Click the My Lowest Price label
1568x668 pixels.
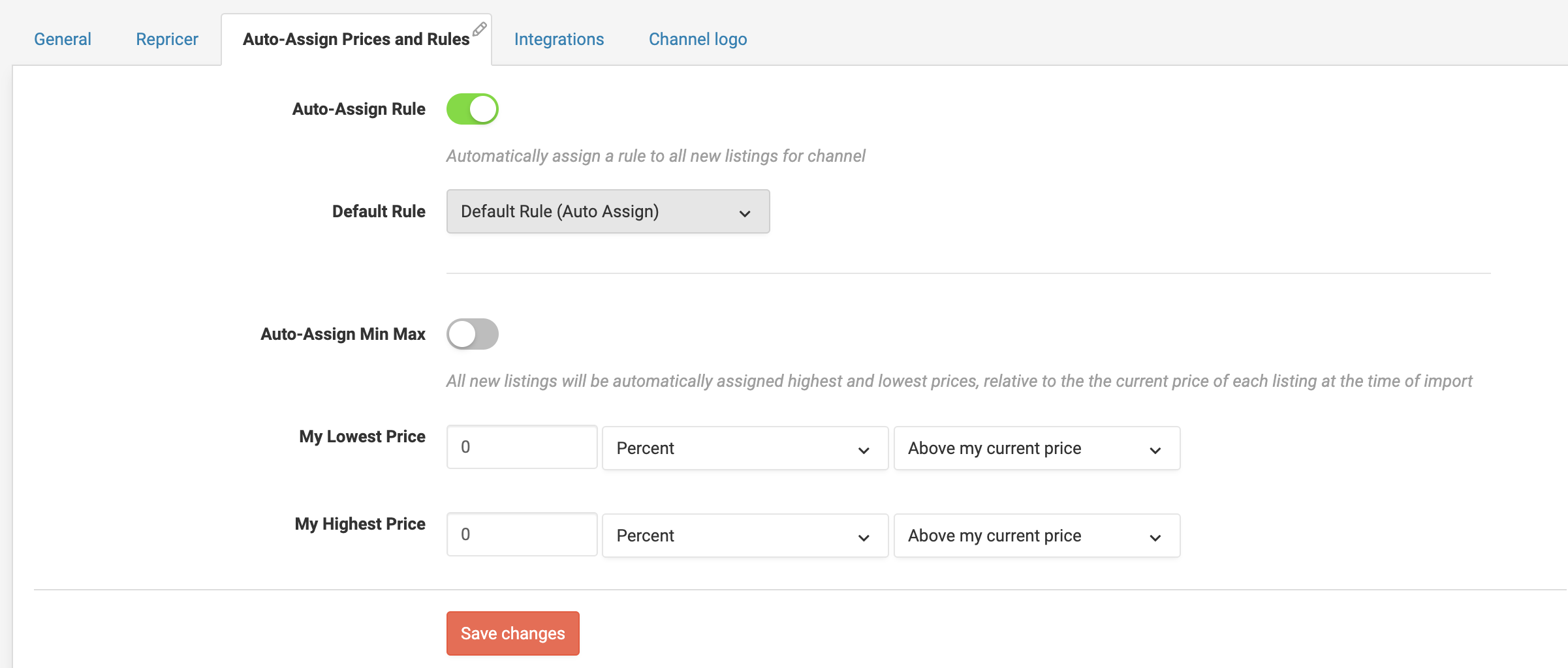(362, 436)
